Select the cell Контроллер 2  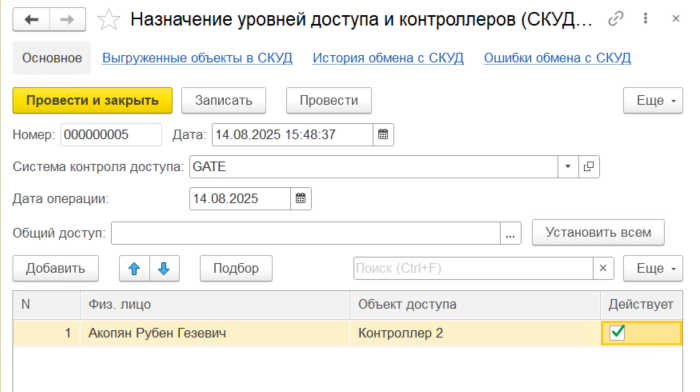point(475,333)
